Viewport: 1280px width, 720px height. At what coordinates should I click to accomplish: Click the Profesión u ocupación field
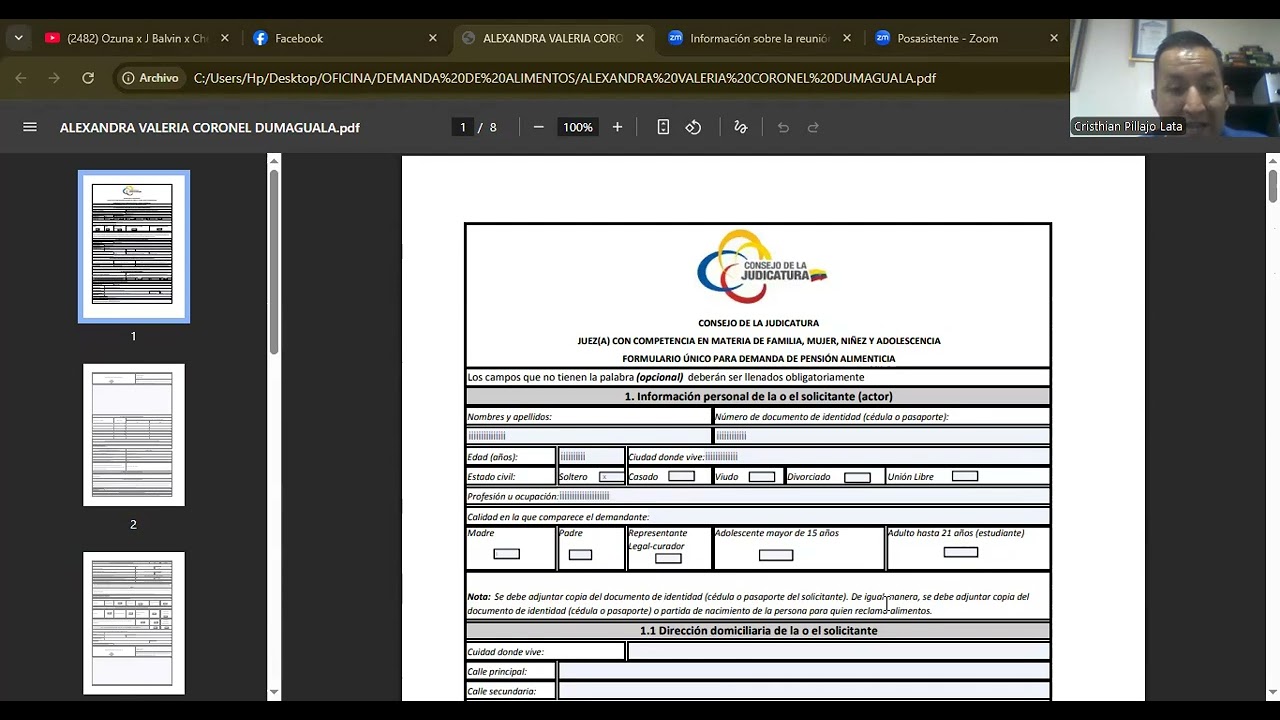coord(804,496)
